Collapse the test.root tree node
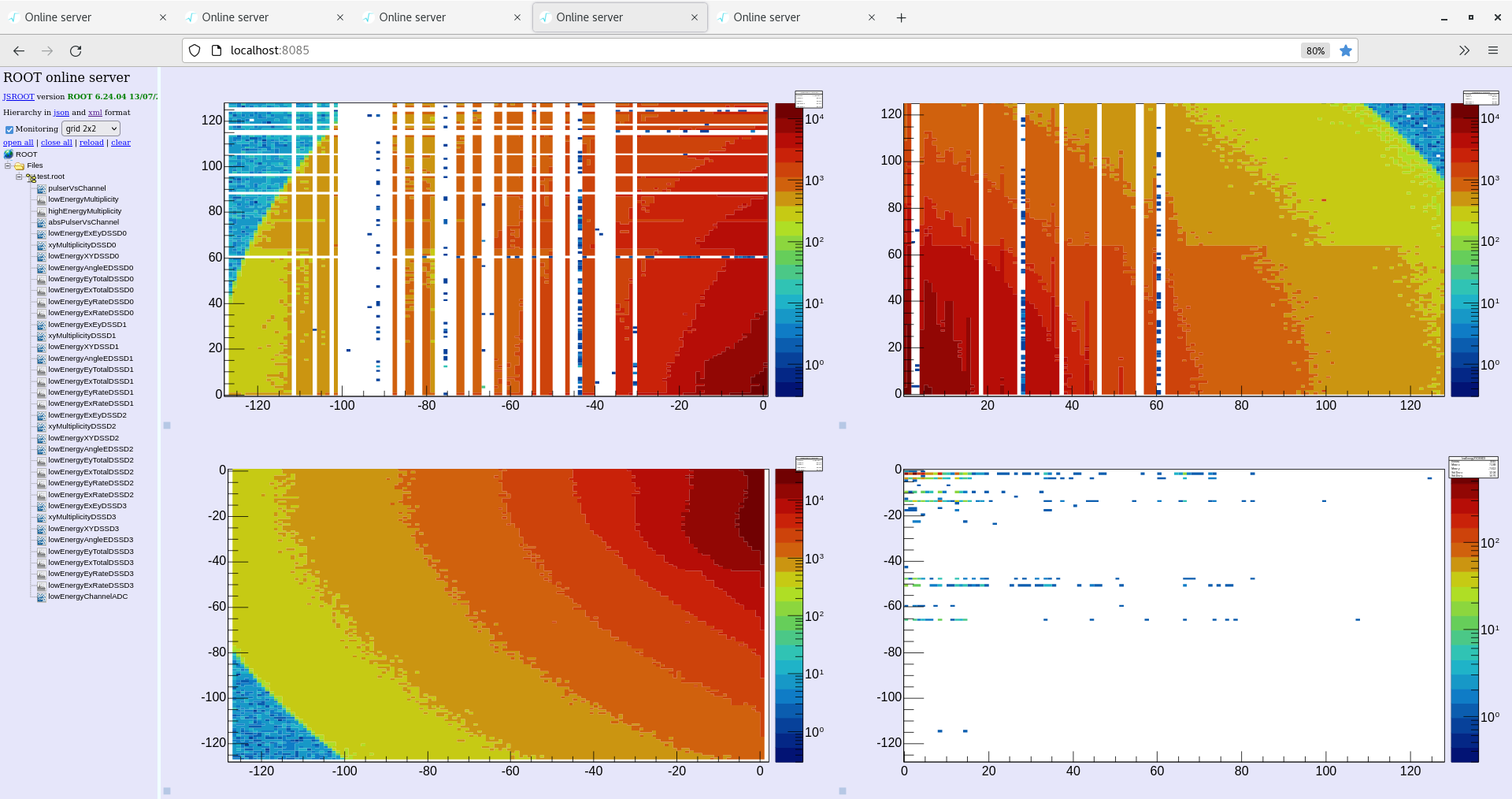 (19, 177)
